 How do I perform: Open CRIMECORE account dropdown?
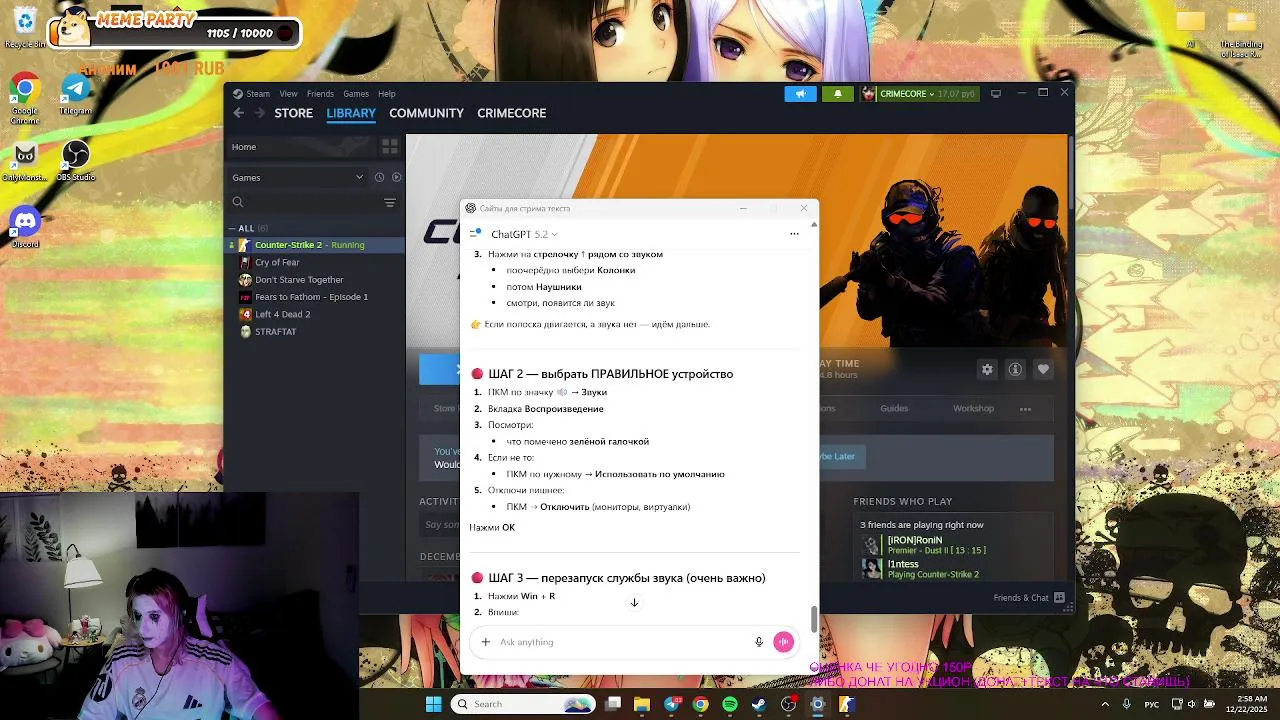(918, 94)
